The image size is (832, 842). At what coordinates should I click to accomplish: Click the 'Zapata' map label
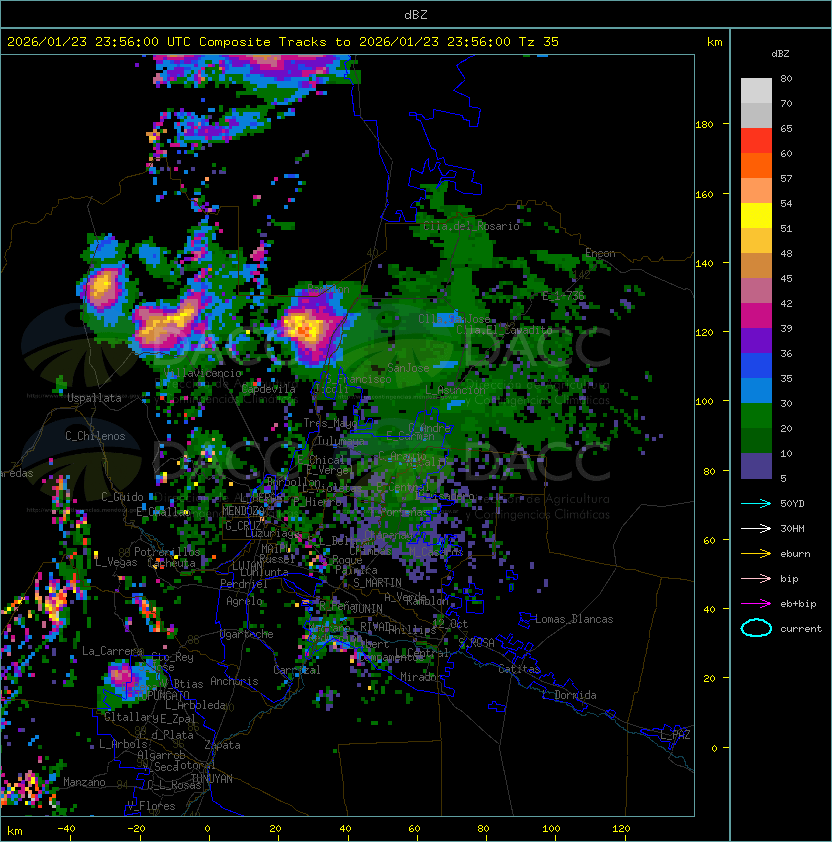(x=222, y=745)
